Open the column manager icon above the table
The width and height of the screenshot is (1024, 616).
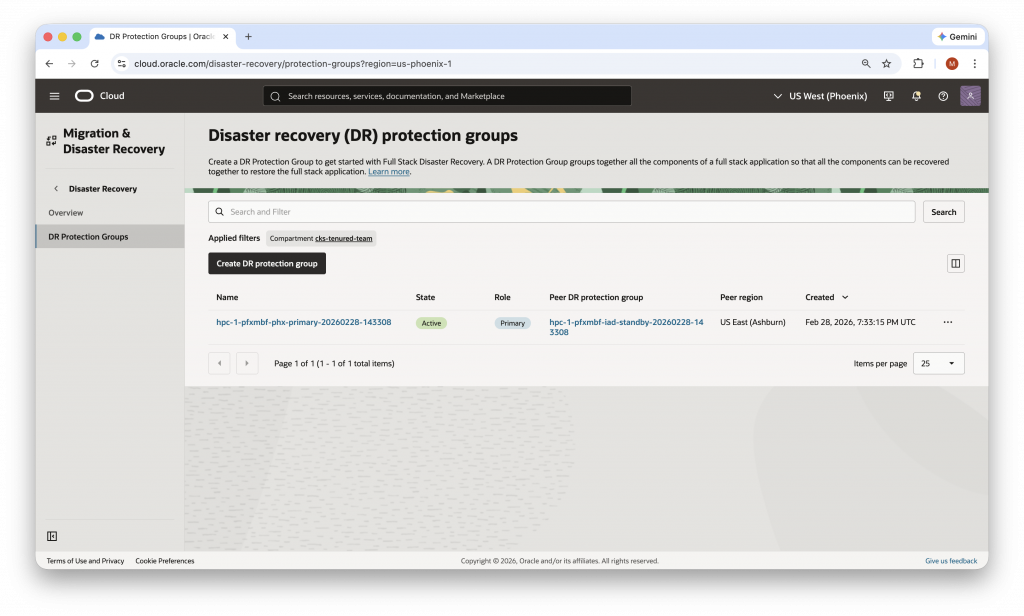[x=955, y=263]
